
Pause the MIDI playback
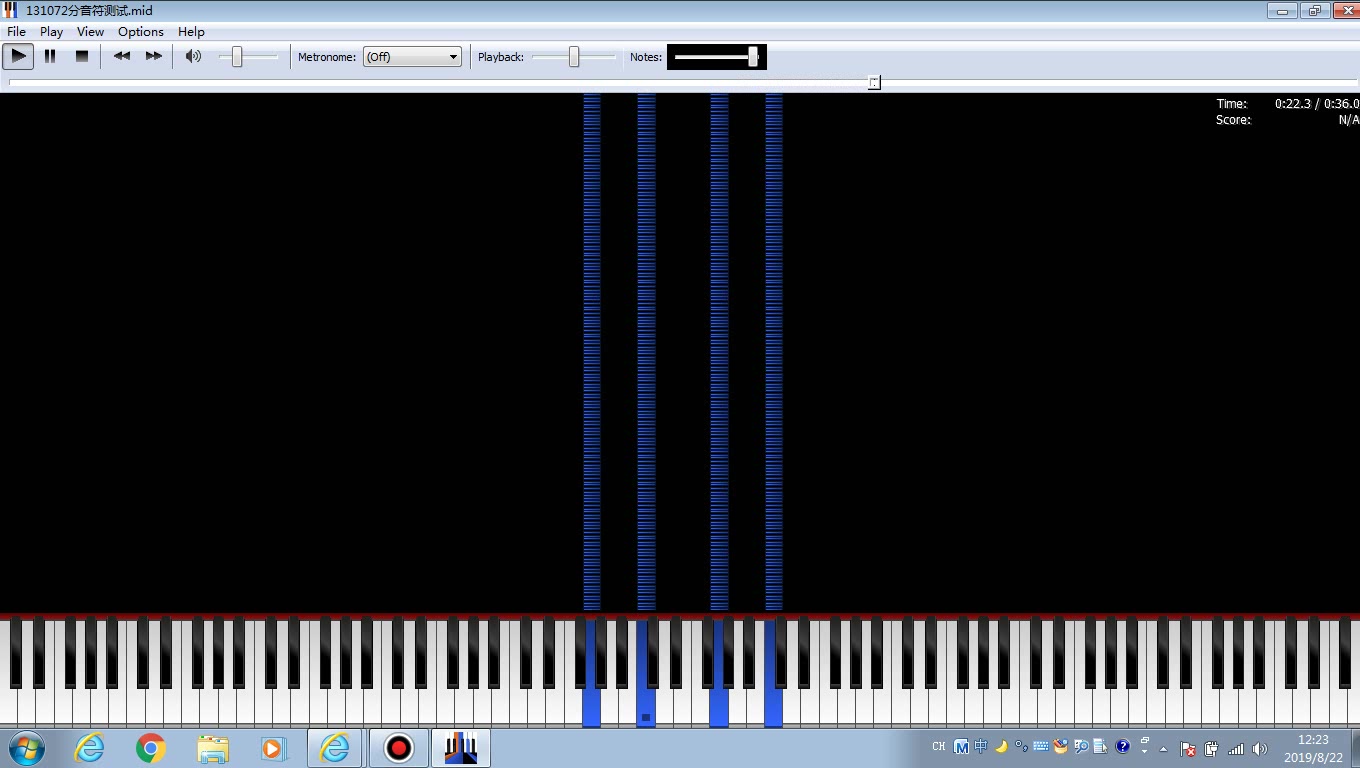tap(50, 56)
